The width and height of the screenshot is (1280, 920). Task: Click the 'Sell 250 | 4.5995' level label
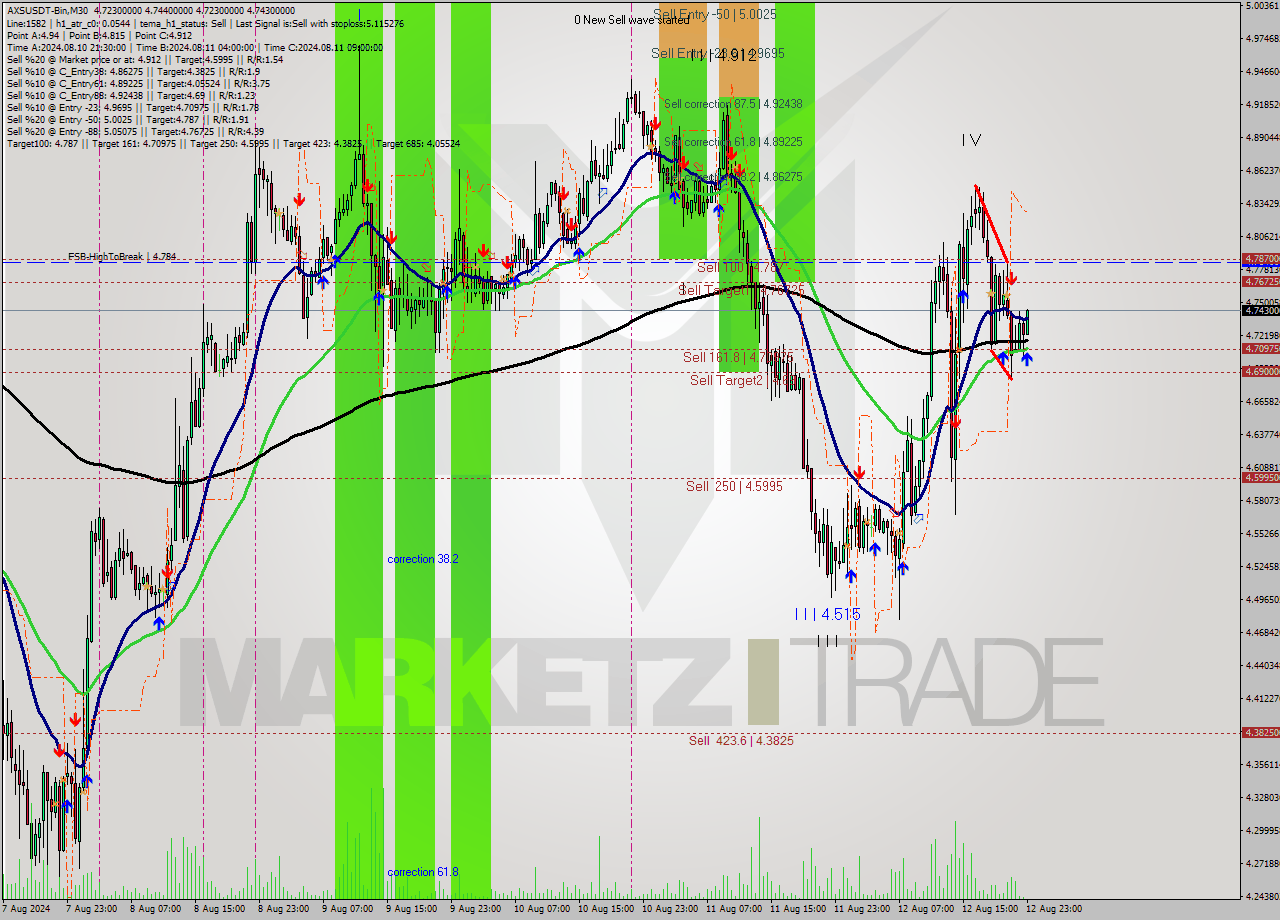point(734,486)
